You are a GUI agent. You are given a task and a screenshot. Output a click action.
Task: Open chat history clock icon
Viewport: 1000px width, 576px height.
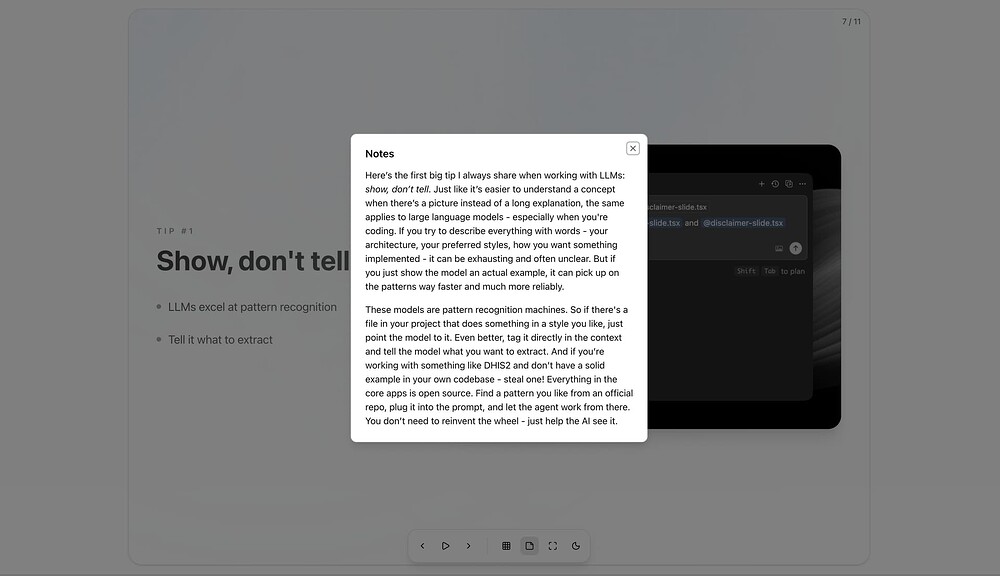pyautogui.click(x=775, y=184)
